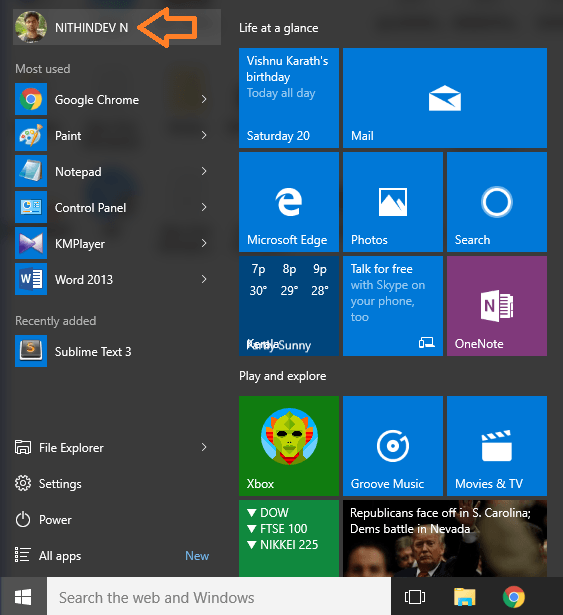Open the Xbox tile
Screen dimensions: 563x615
(x=289, y=446)
